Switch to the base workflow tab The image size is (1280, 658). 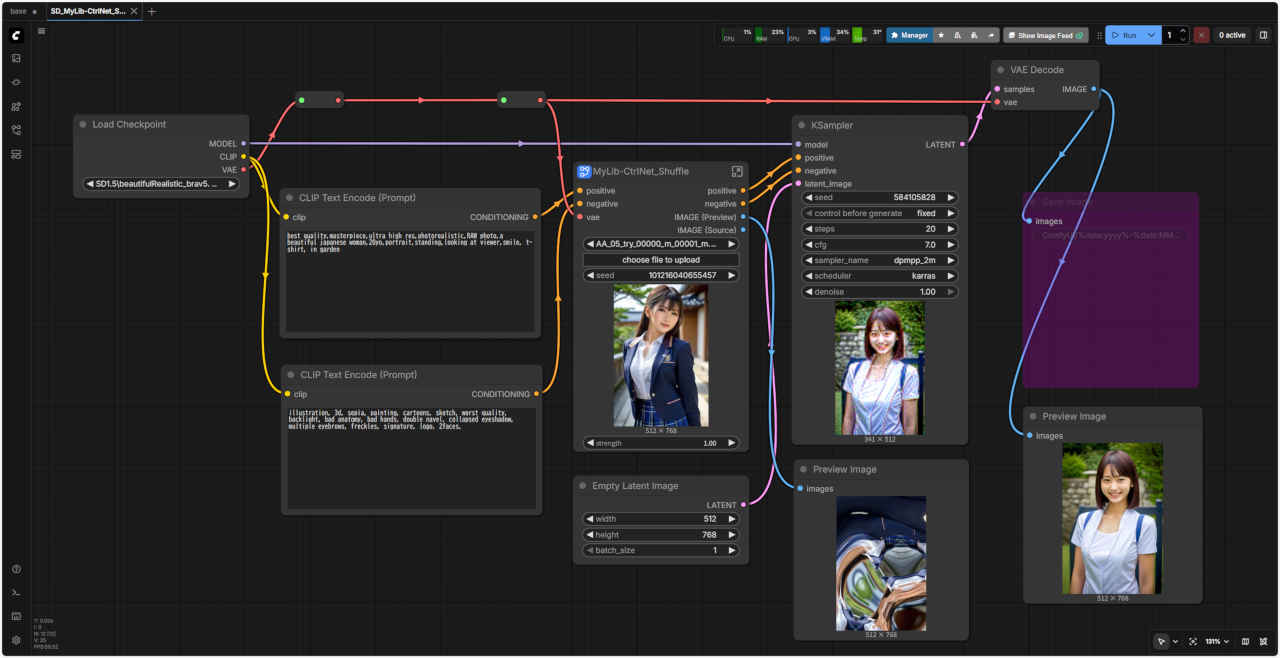pos(19,11)
